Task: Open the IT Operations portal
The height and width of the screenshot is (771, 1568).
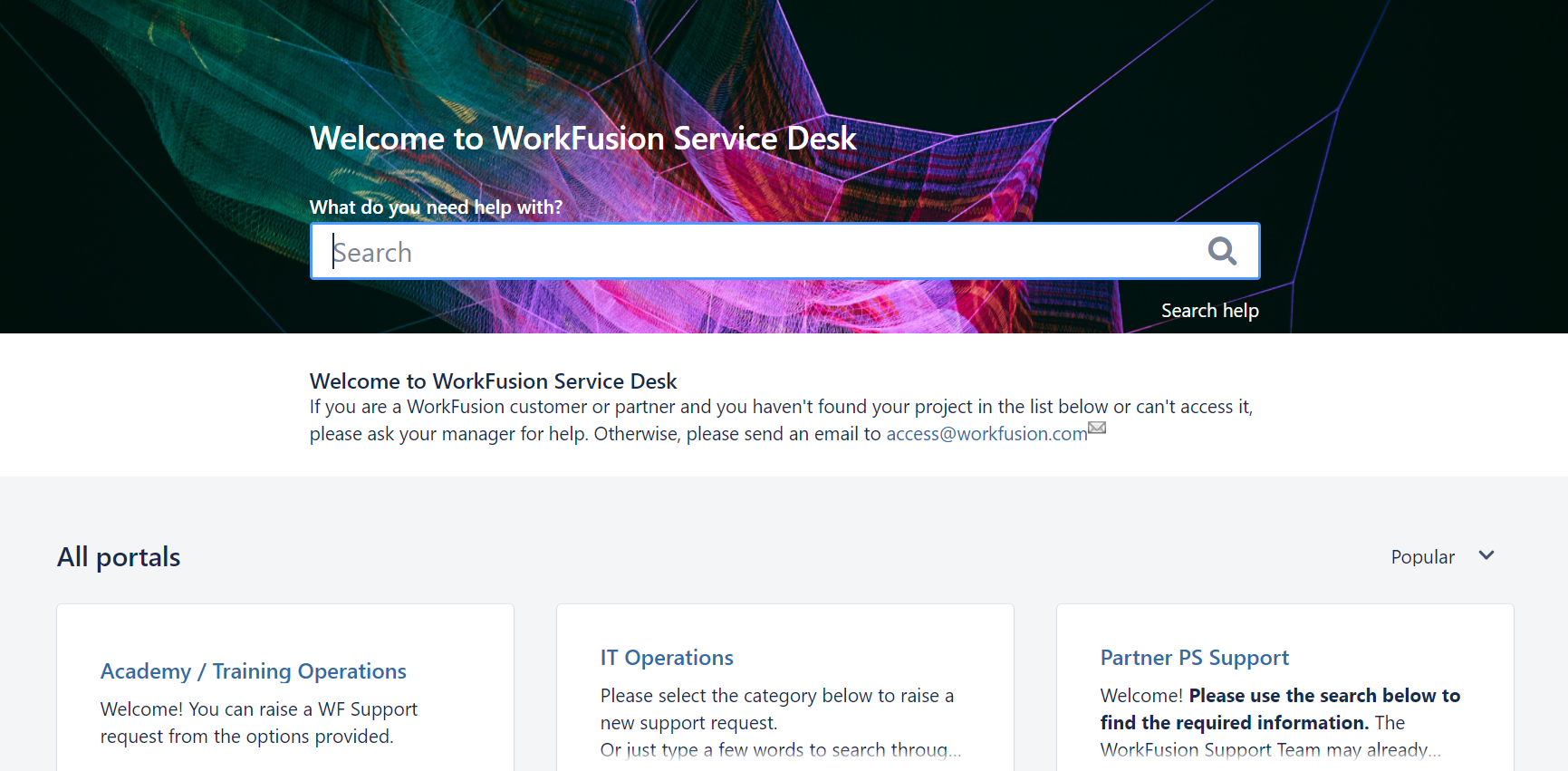Action: (x=667, y=658)
